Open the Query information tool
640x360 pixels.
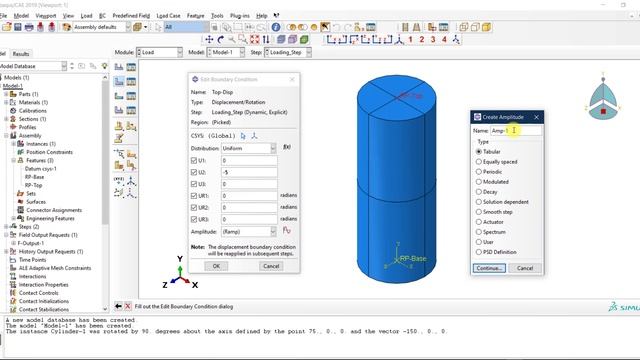click(x=276, y=27)
